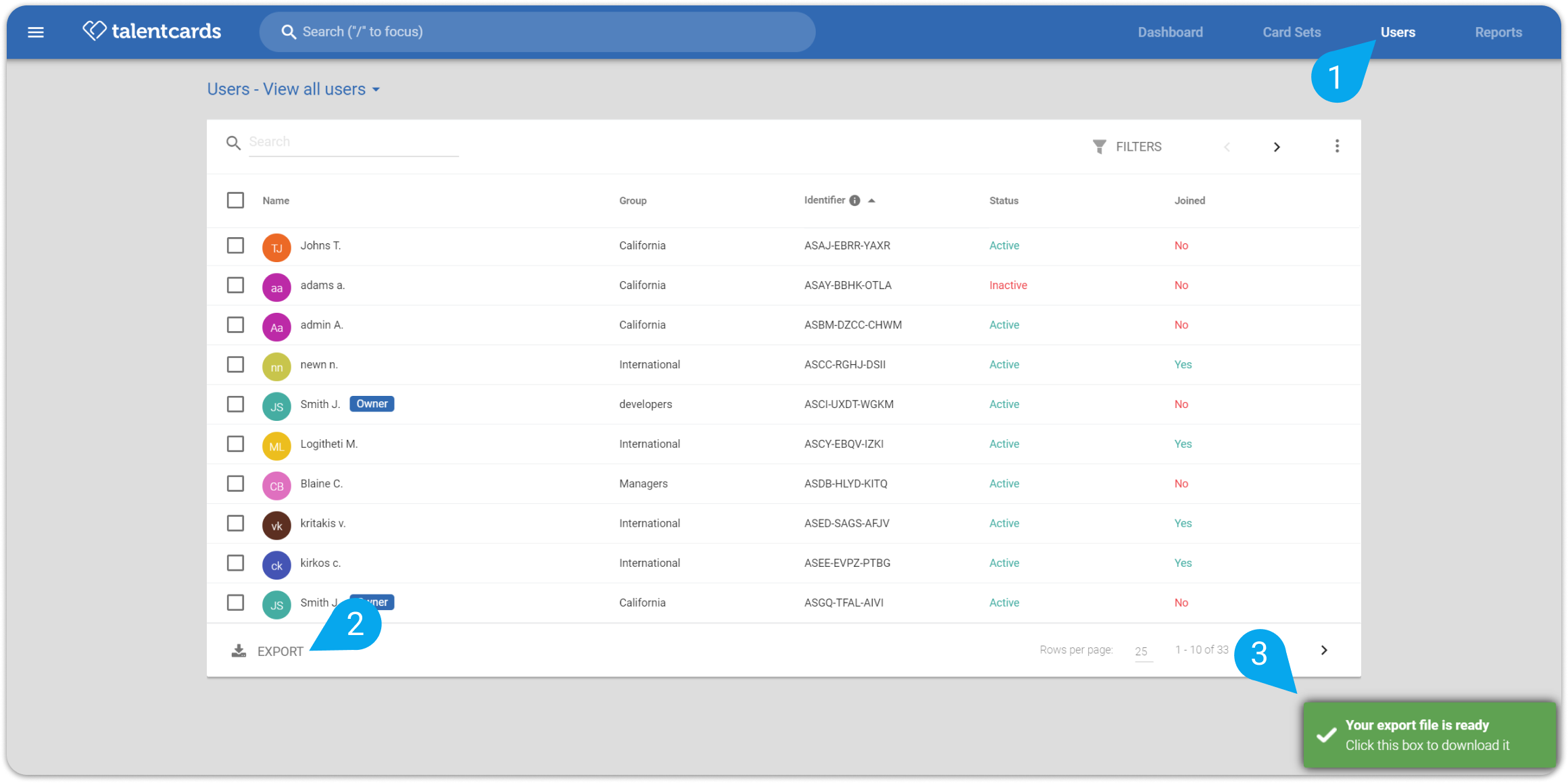The image size is (1568, 783).
Task: Click the export file ready notification
Action: (1429, 734)
